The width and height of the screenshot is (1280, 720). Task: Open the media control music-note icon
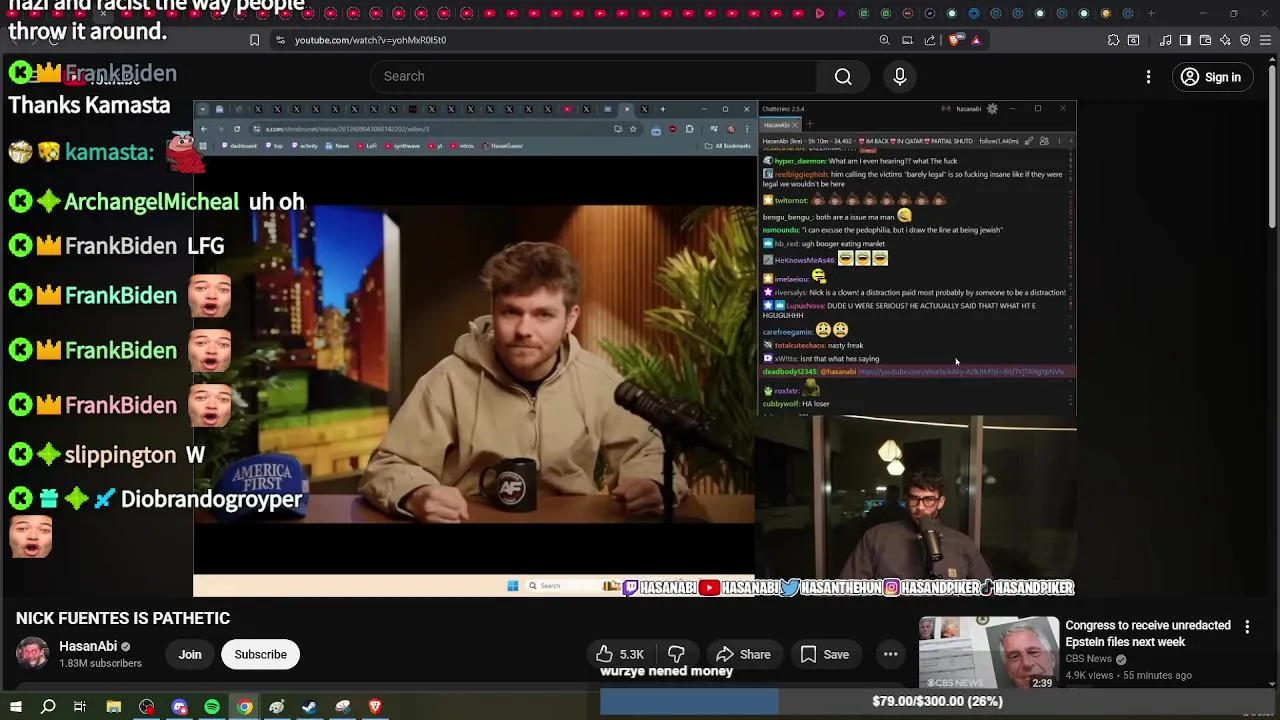(1165, 40)
